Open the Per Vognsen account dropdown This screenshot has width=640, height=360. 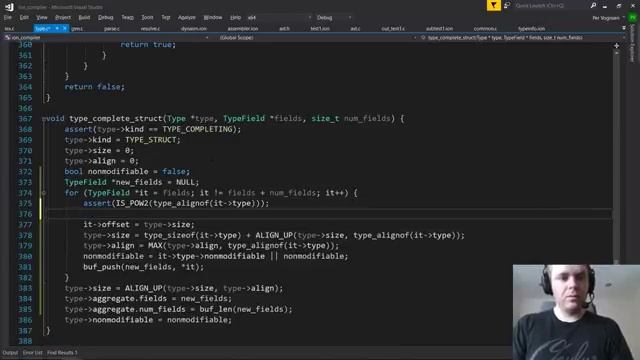pyautogui.click(x=608, y=18)
